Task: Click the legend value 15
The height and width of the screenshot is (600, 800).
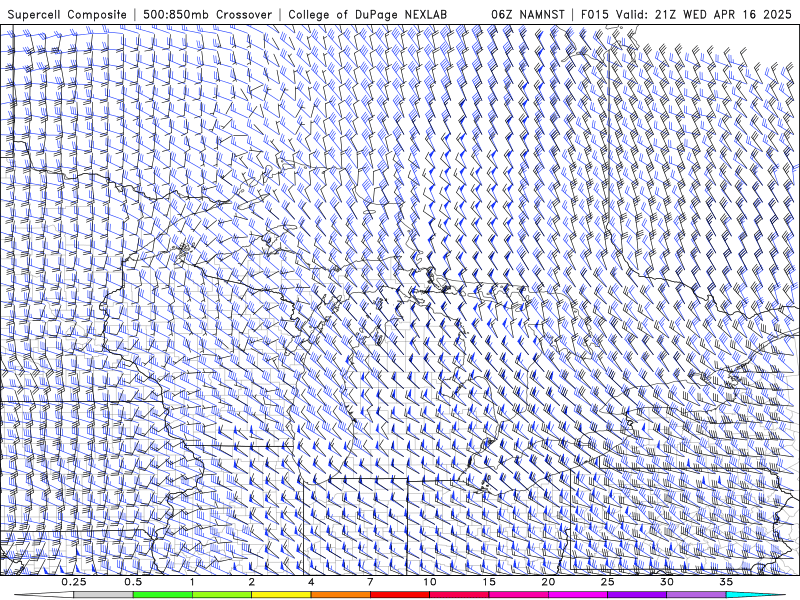Action: (x=489, y=582)
